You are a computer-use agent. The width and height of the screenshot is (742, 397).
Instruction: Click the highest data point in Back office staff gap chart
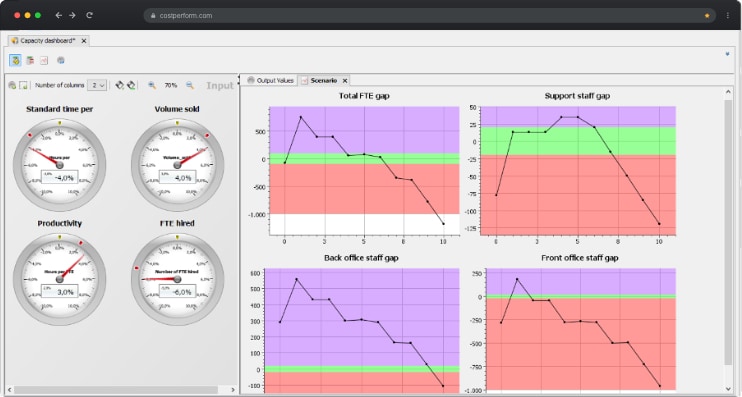coord(297,279)
